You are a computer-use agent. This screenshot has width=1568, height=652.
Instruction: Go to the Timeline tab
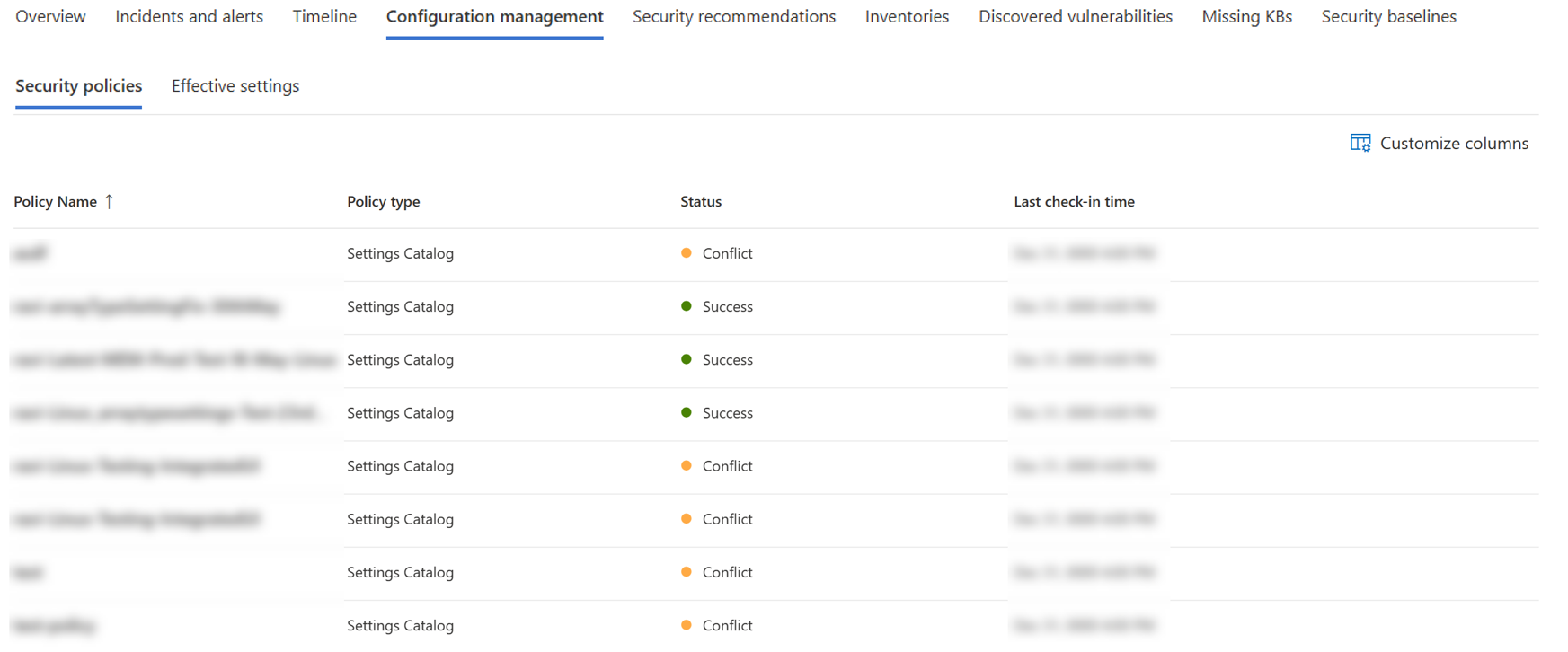coord(324,17)
